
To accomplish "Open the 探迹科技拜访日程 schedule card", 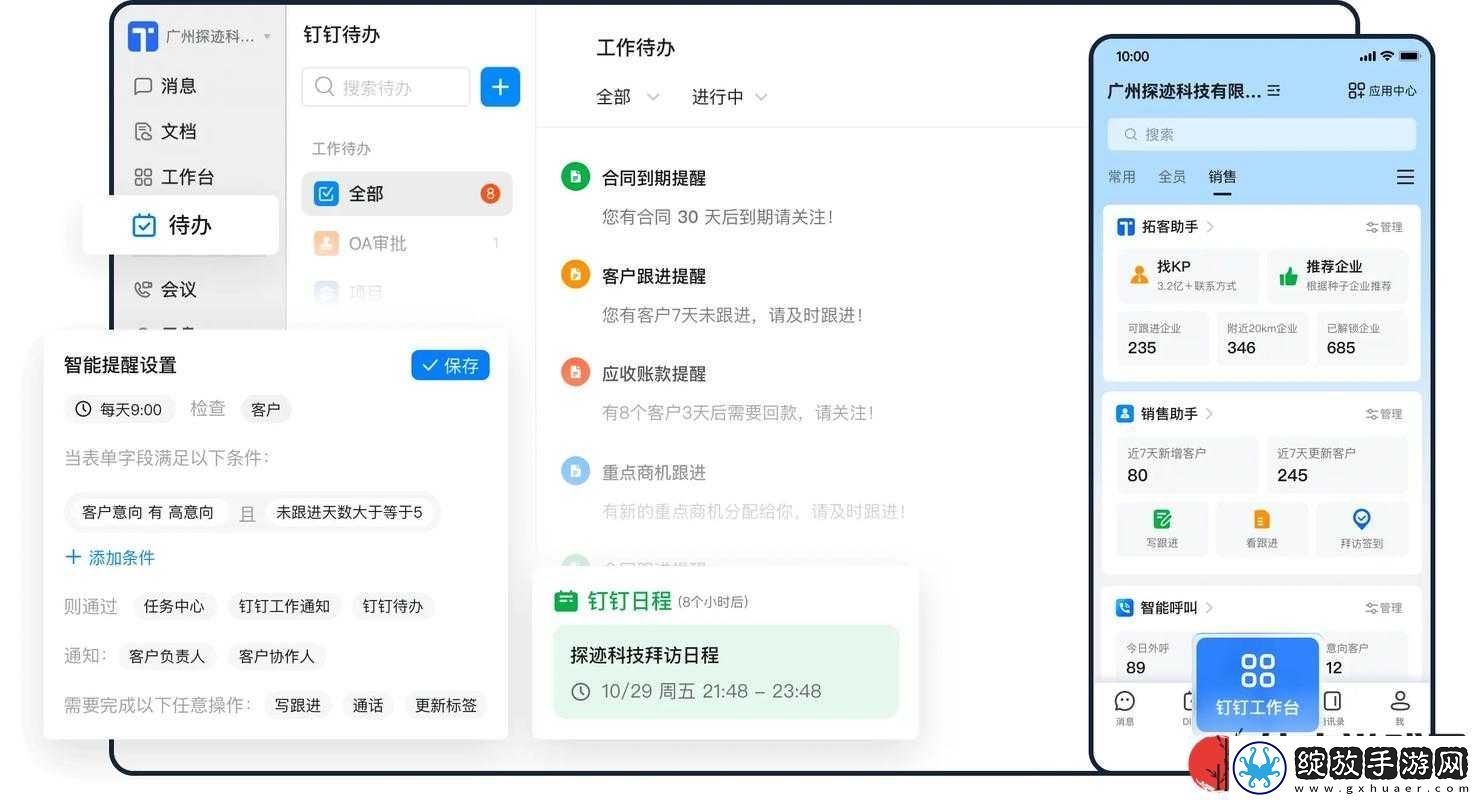I will [x=726, y=672].
